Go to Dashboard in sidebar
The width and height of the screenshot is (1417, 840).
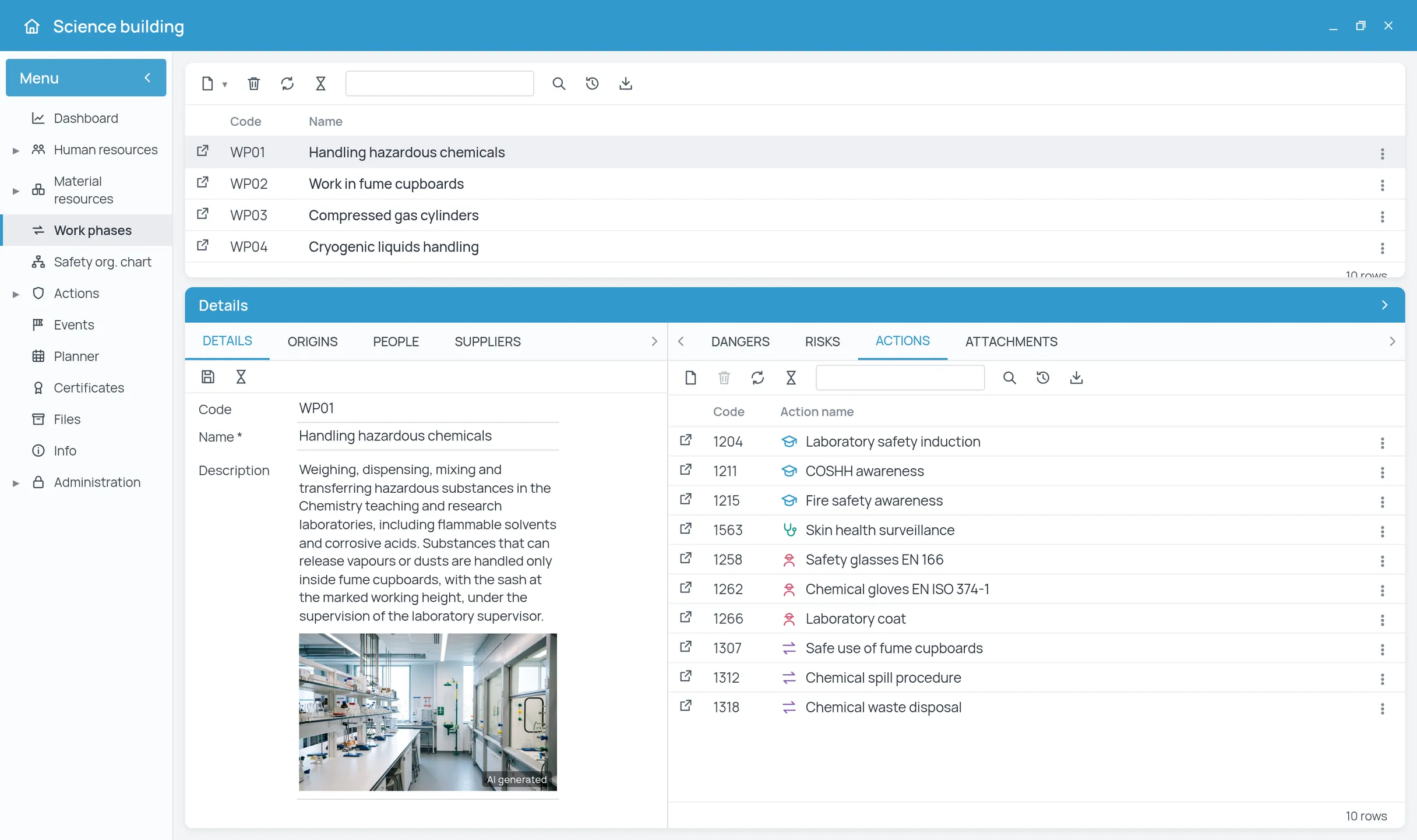click(86, 118)
